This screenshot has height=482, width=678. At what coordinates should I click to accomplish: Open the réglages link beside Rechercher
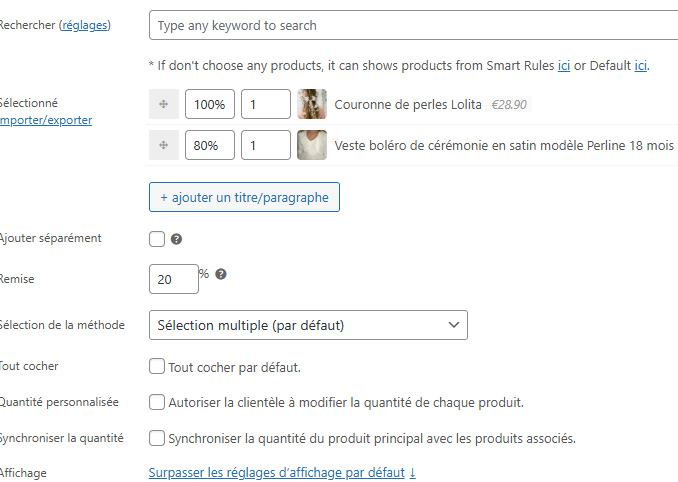coord(84,25)
